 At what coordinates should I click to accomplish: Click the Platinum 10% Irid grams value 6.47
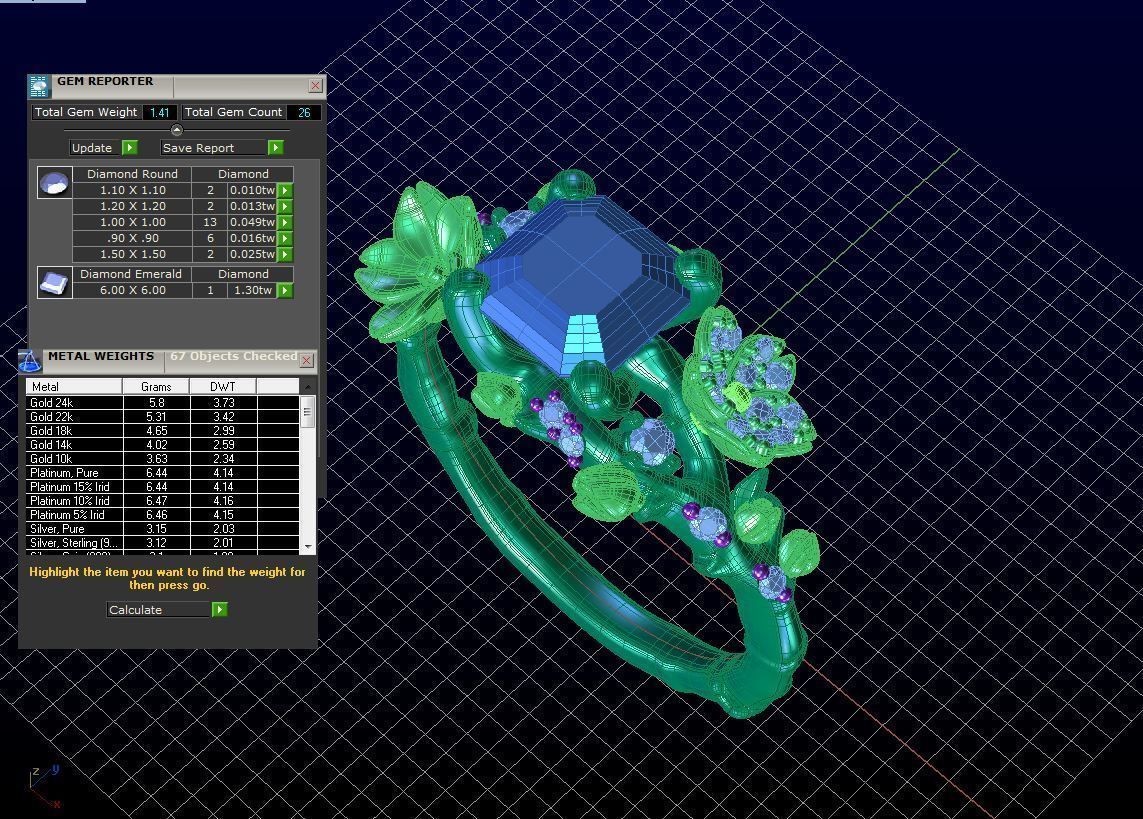157,501
